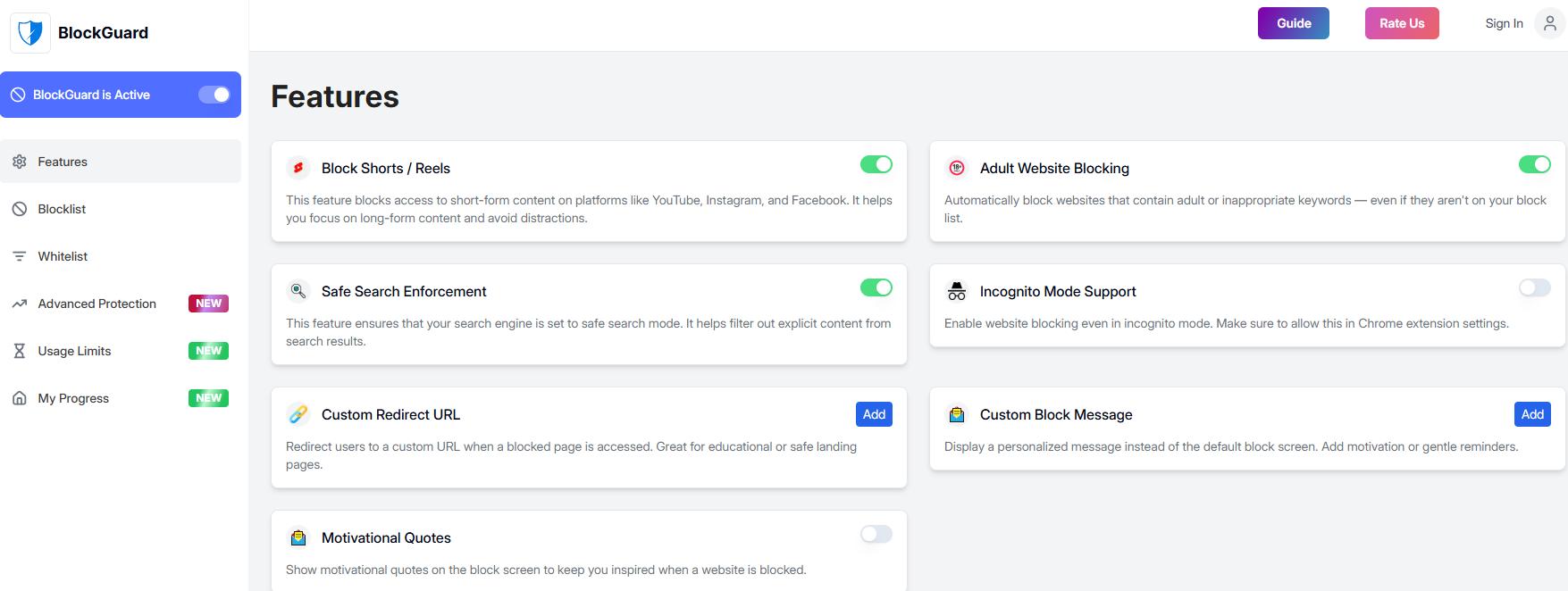Click the Usage Limits hourglass icon

click(x=19, y=351)
